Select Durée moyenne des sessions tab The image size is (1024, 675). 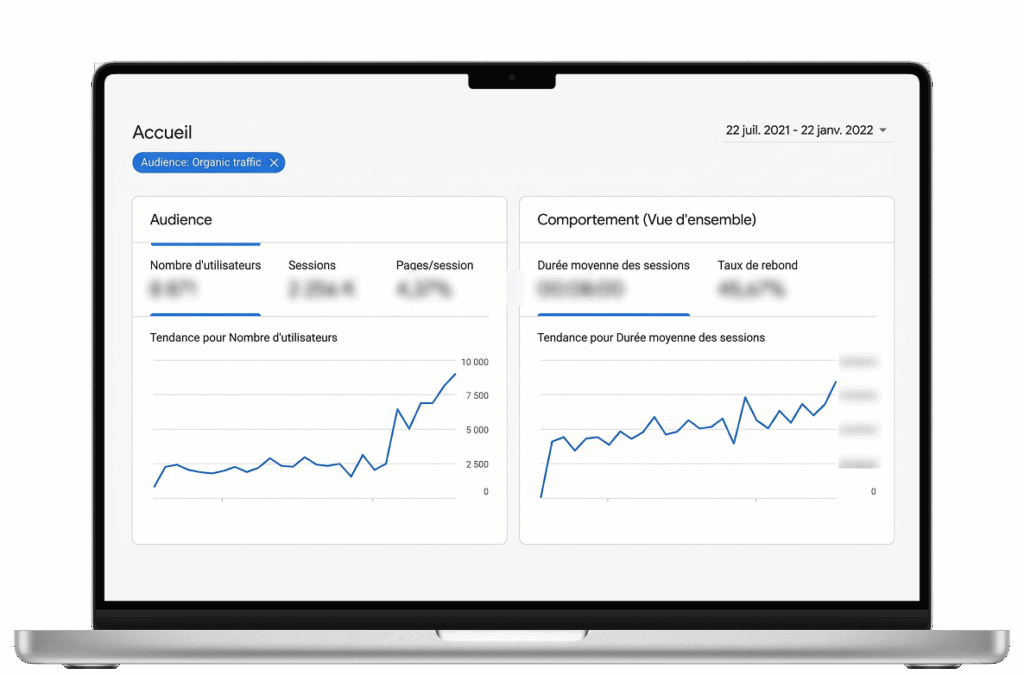coord(613,265)
